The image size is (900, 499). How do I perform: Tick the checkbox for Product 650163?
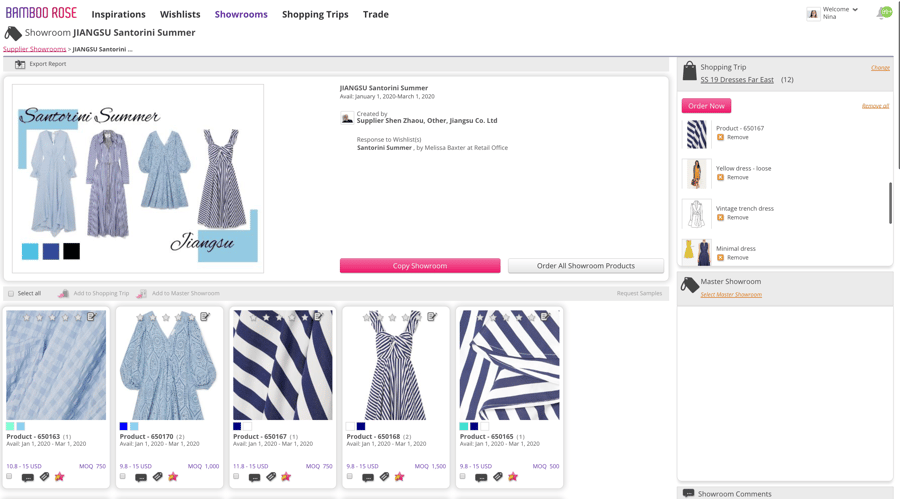10,477
